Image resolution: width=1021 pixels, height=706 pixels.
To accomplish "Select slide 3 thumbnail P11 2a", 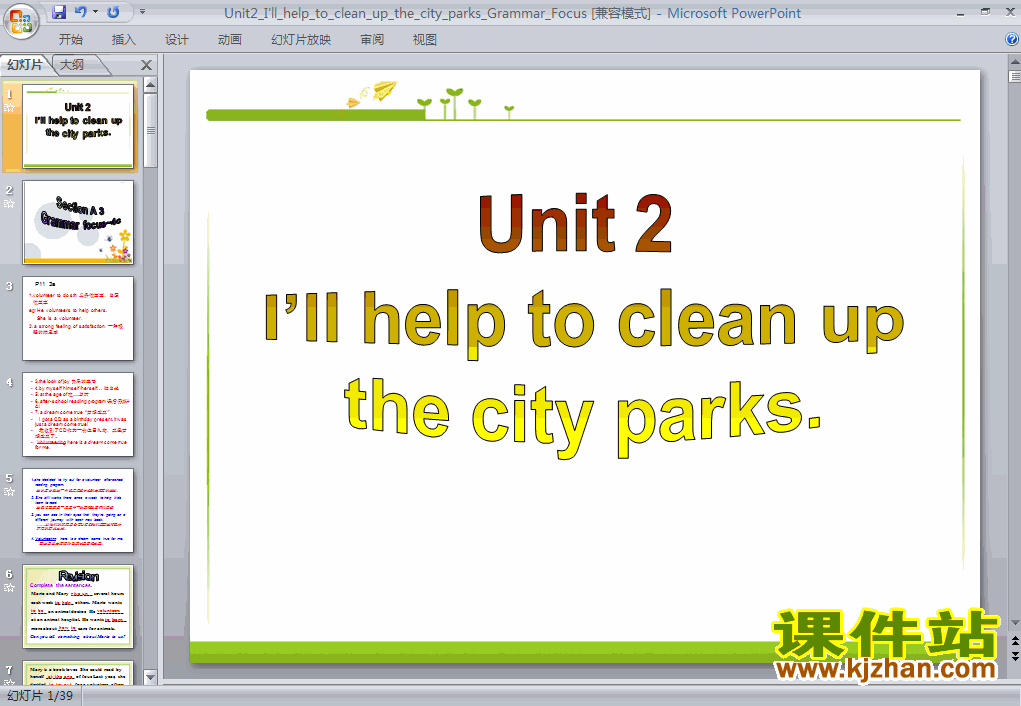I will [78, 318].
